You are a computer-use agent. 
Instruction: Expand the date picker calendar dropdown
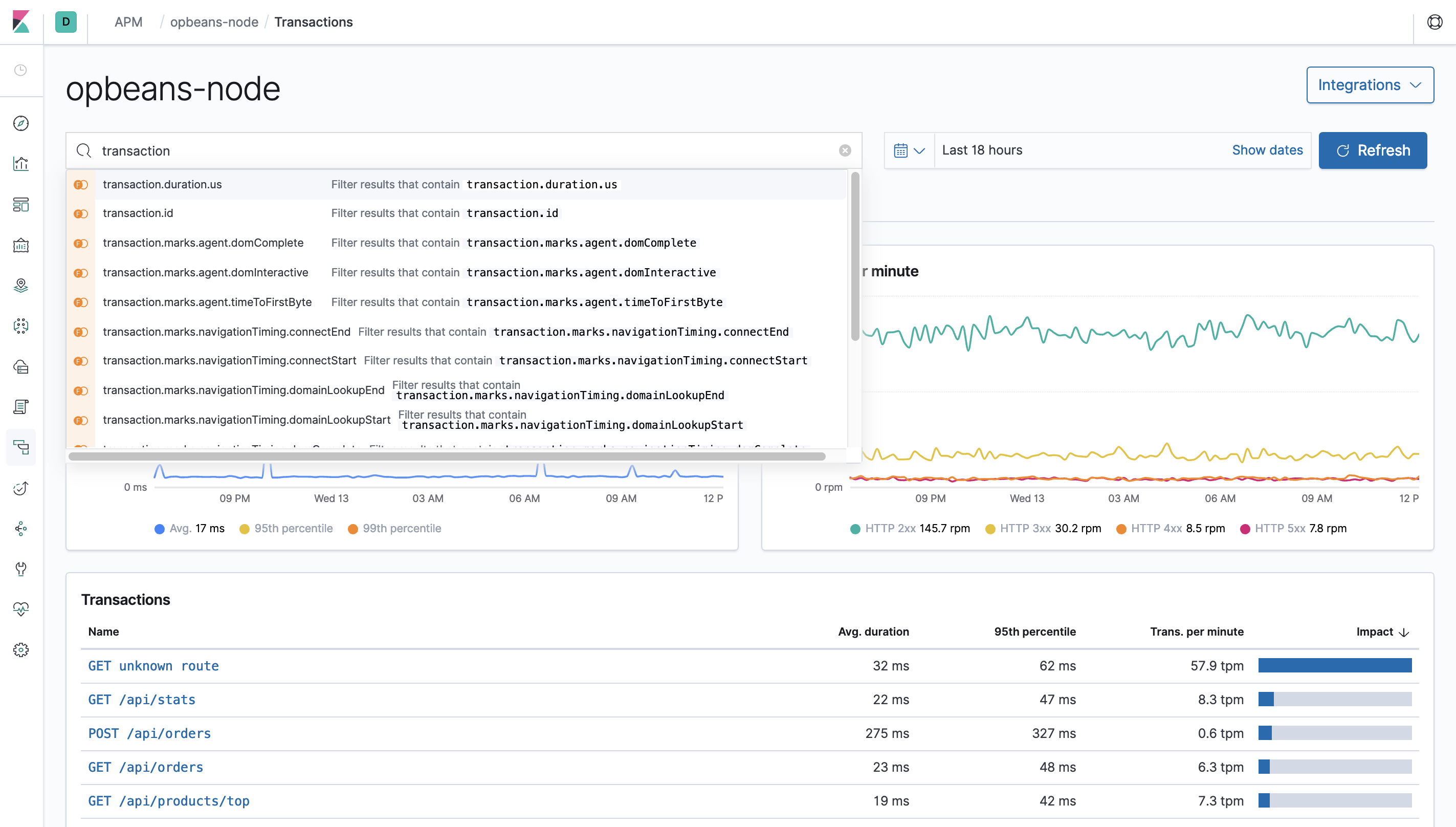coord(909,150)
